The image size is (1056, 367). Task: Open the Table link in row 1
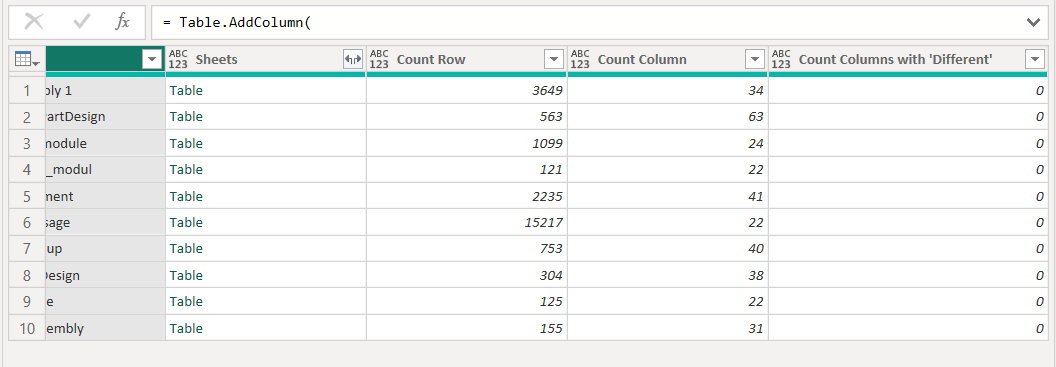click(186, 90)
